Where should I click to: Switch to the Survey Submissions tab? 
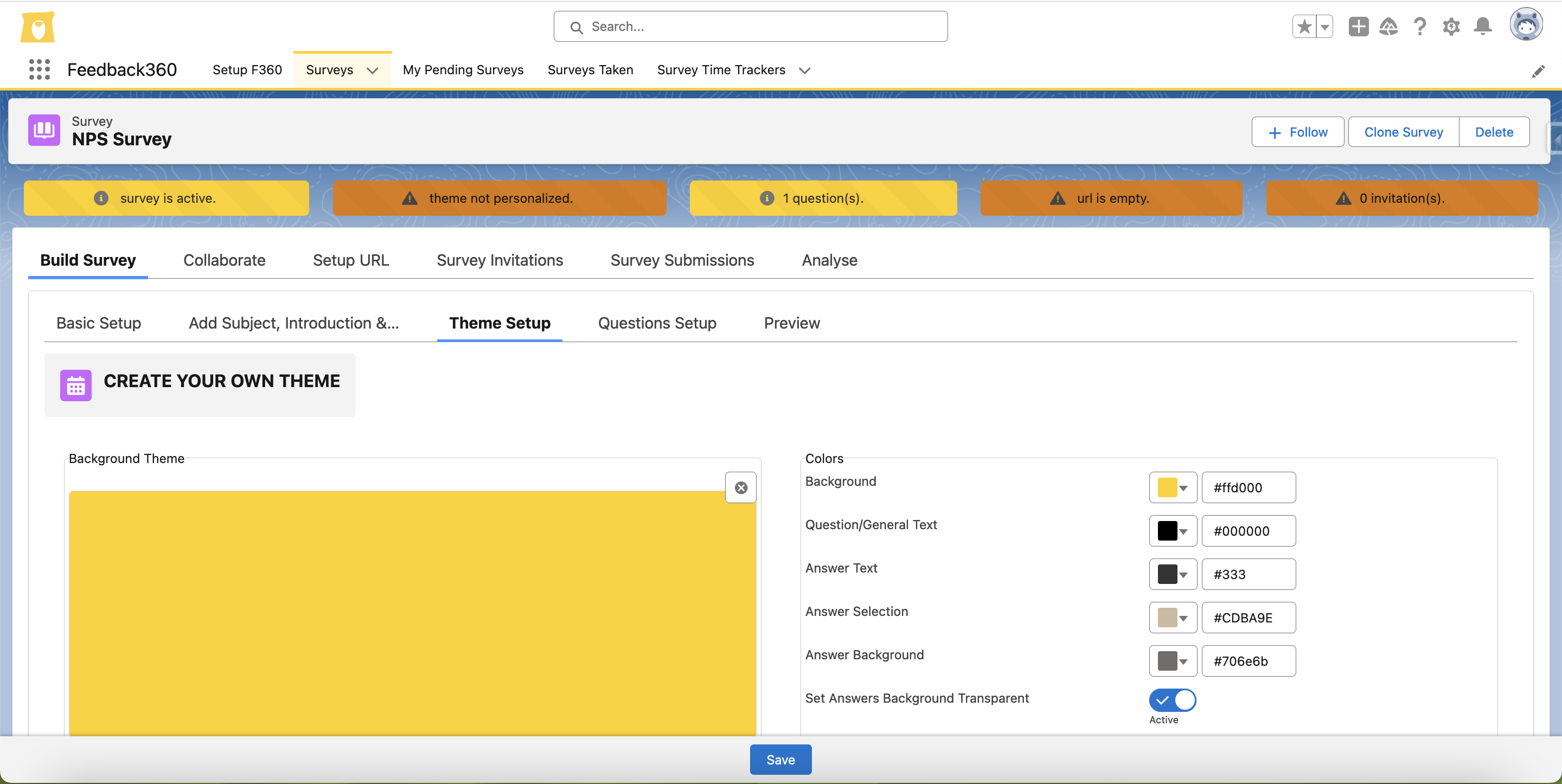pyautogui.click(x=682, y=260)
